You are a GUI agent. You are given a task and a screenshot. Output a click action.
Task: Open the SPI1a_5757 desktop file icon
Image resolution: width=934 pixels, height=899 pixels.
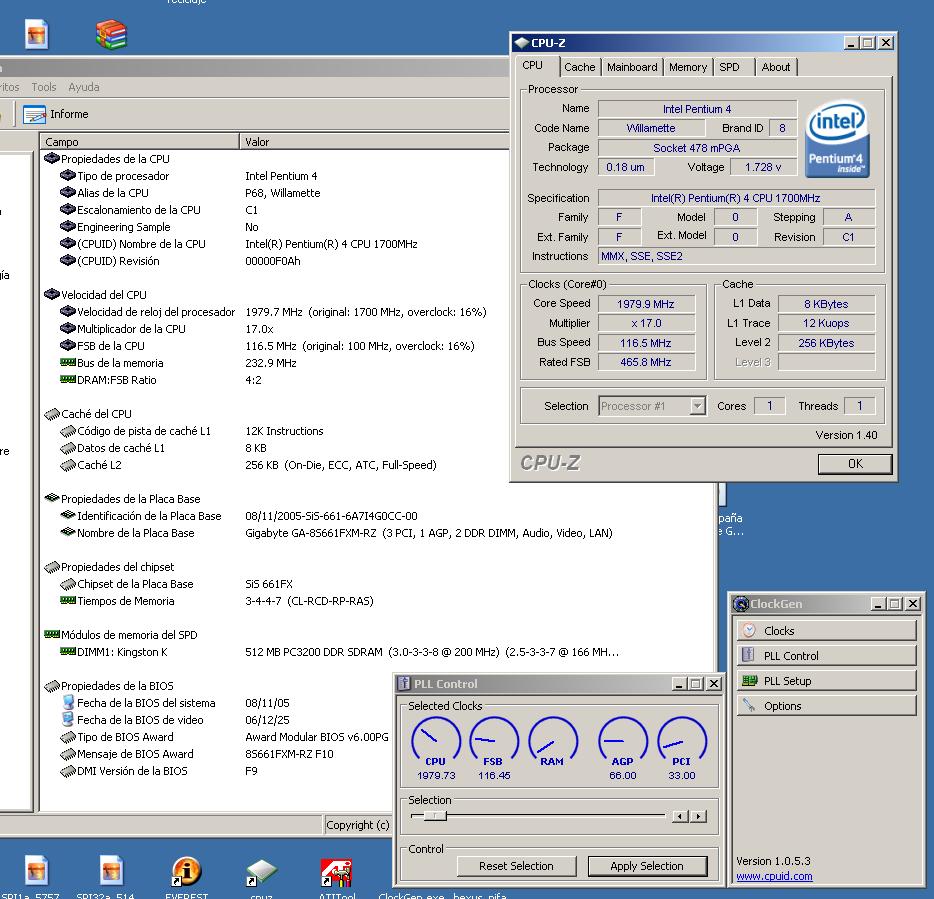click(x=36, y=869)
